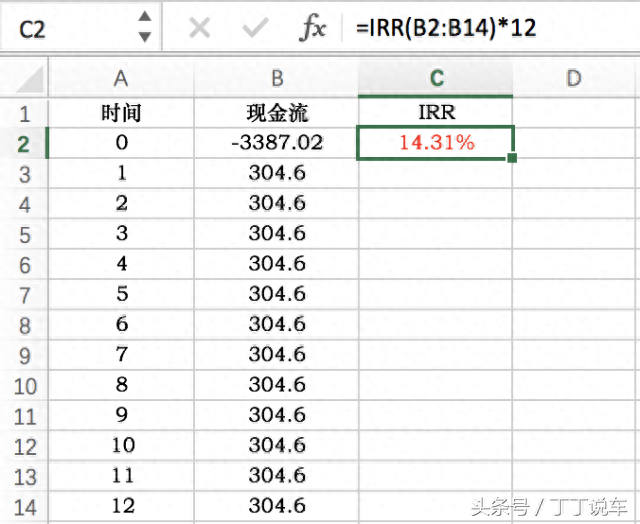Viewport: 640px width, 524px height.
Task: Click cell C1 labeled IRR
Action: [436, 113]
